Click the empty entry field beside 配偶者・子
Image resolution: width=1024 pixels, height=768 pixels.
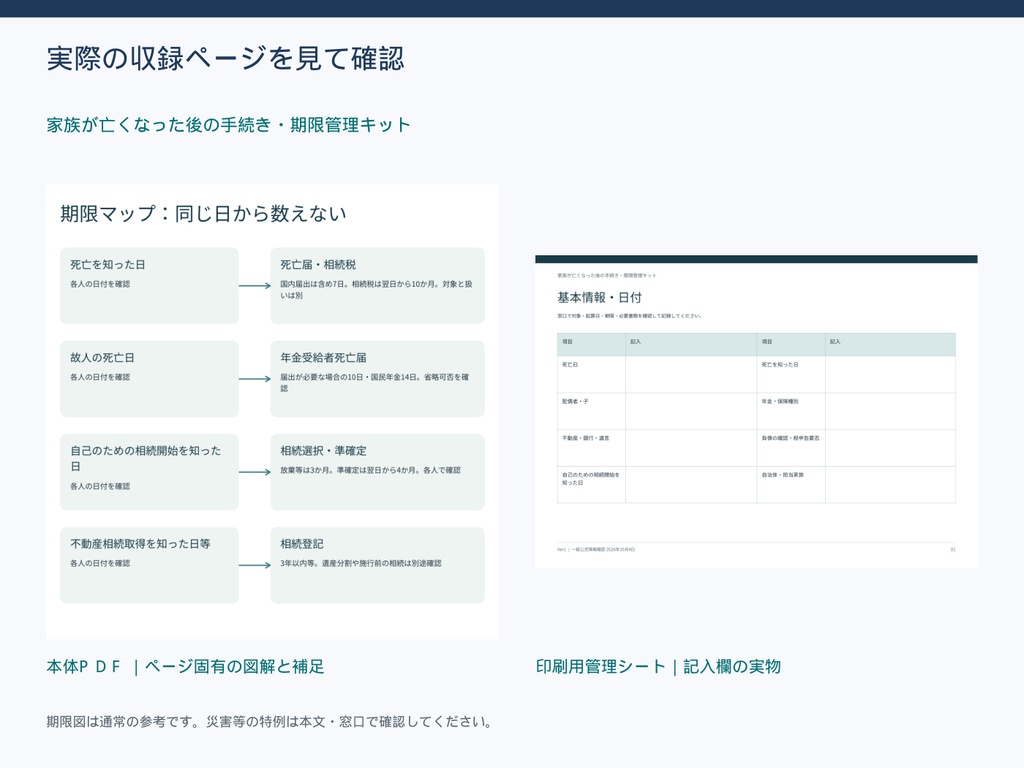pyautogui.click(x=691, y=411)
